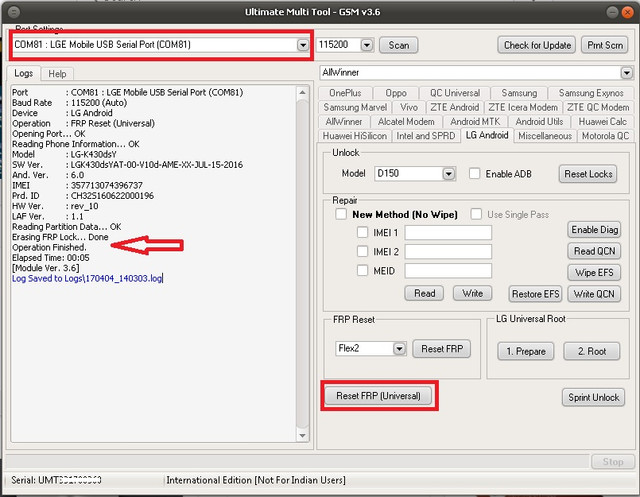640x497 pixels.
Task: Minimize the Ultimate Multi Tool window
Action: [x=612, y=12]
